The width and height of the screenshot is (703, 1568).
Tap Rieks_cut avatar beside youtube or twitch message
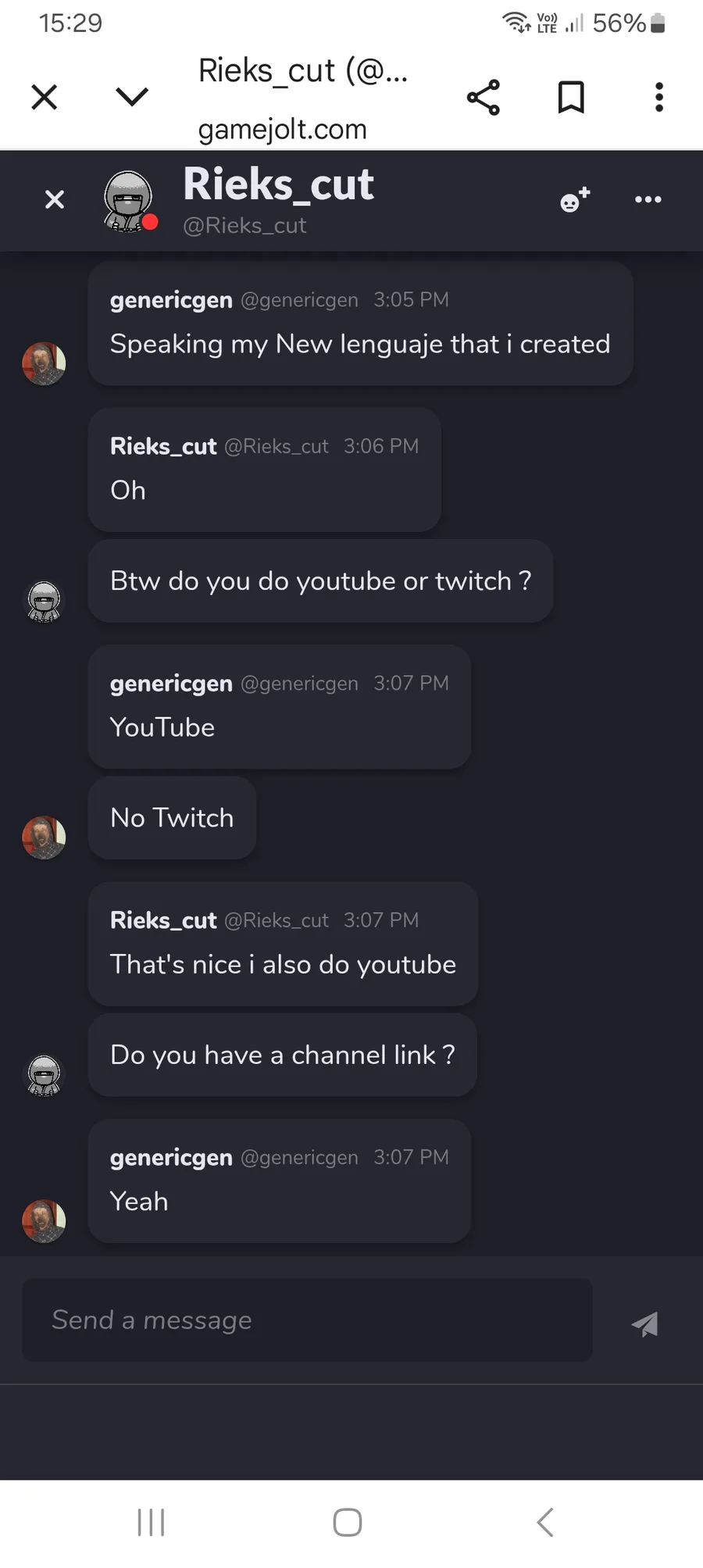point(44,602)
